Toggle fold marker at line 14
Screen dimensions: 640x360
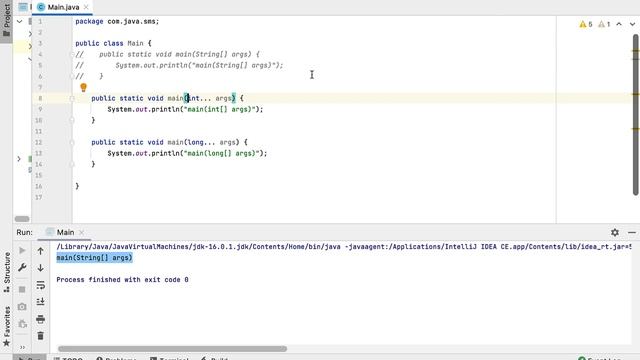tap(72, 164)
